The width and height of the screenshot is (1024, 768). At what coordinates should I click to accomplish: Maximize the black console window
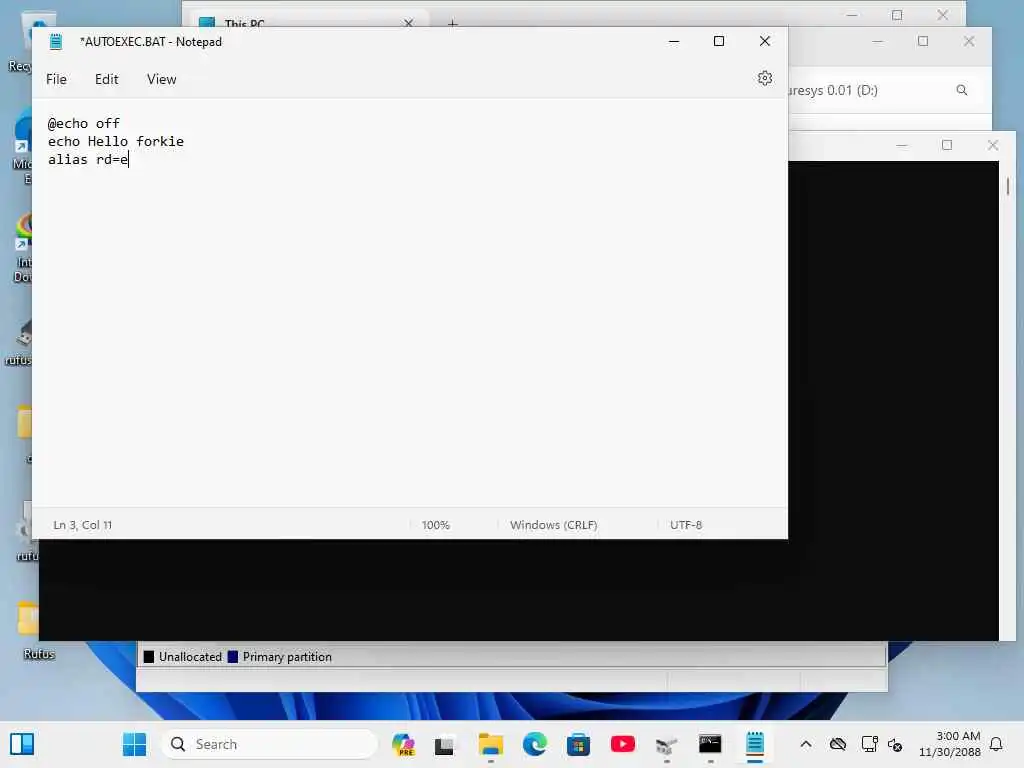click(947, 145)
